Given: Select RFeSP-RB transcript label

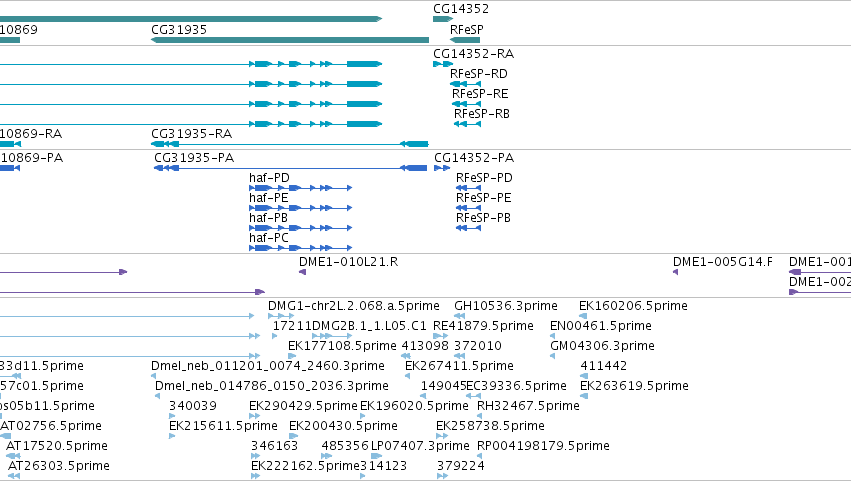Looking at the screenshot, I should click(x=482, y=114).
